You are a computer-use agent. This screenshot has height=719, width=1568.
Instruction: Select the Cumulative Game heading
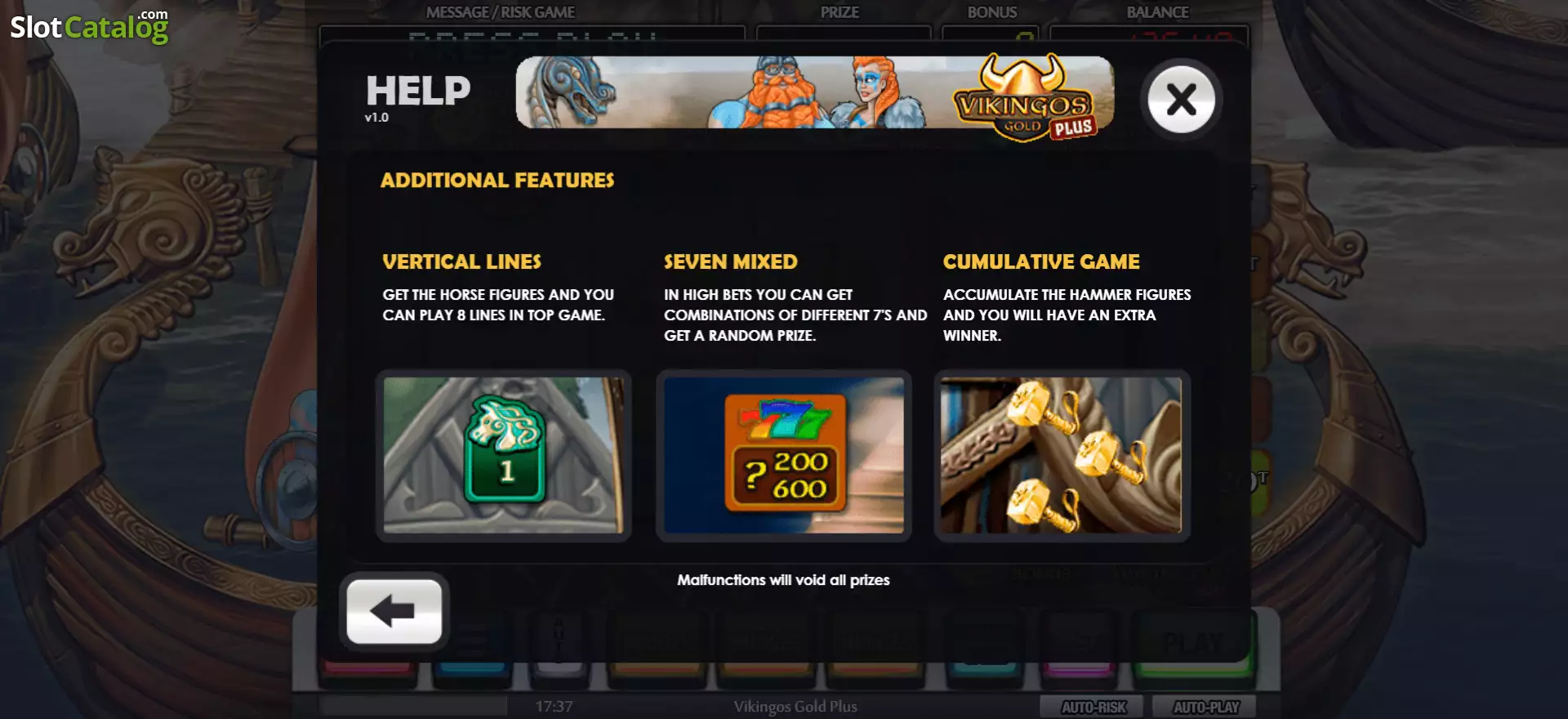coord(1041,261)
